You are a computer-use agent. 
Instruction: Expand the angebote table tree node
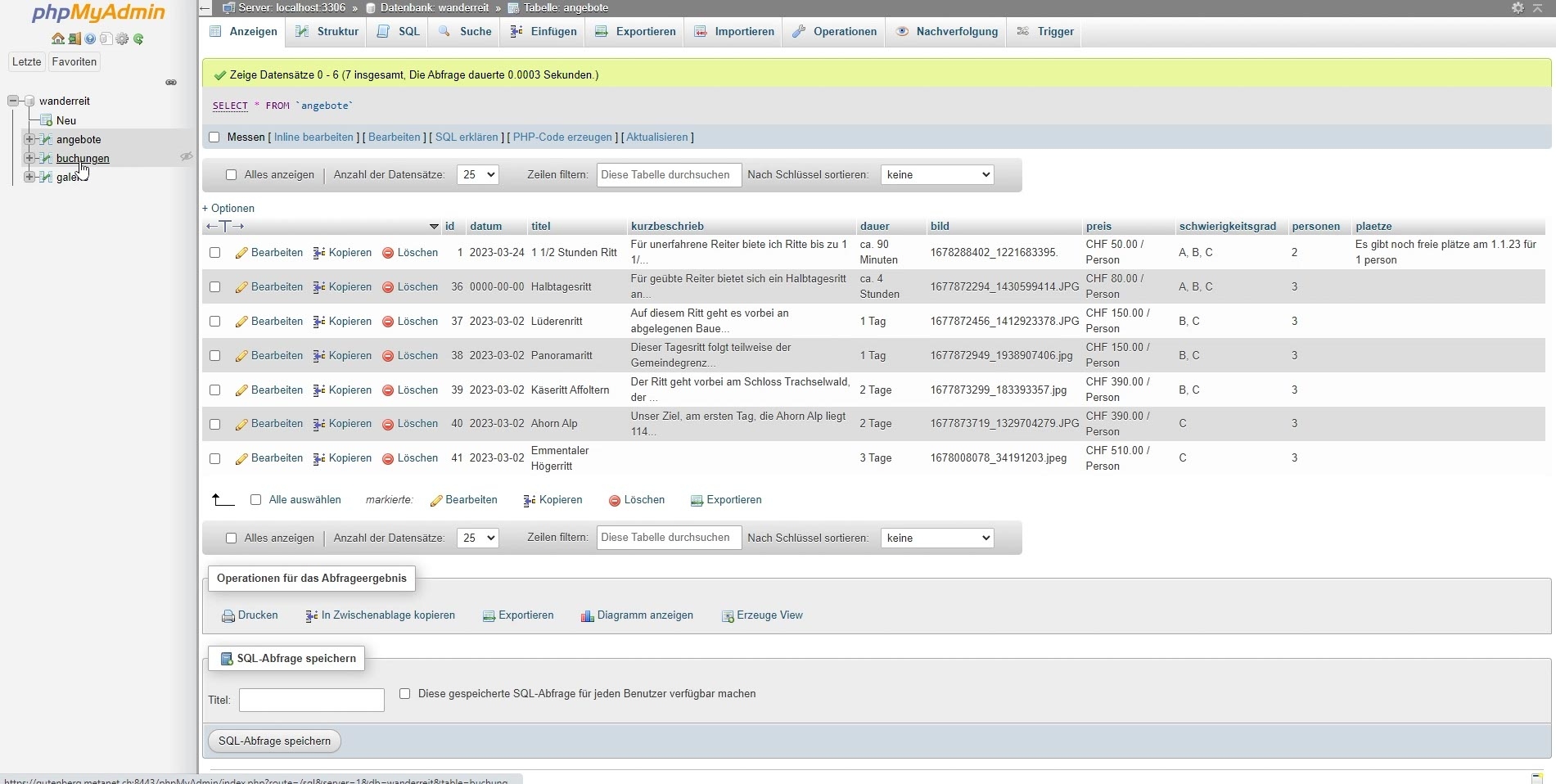[x=29, y=139]
